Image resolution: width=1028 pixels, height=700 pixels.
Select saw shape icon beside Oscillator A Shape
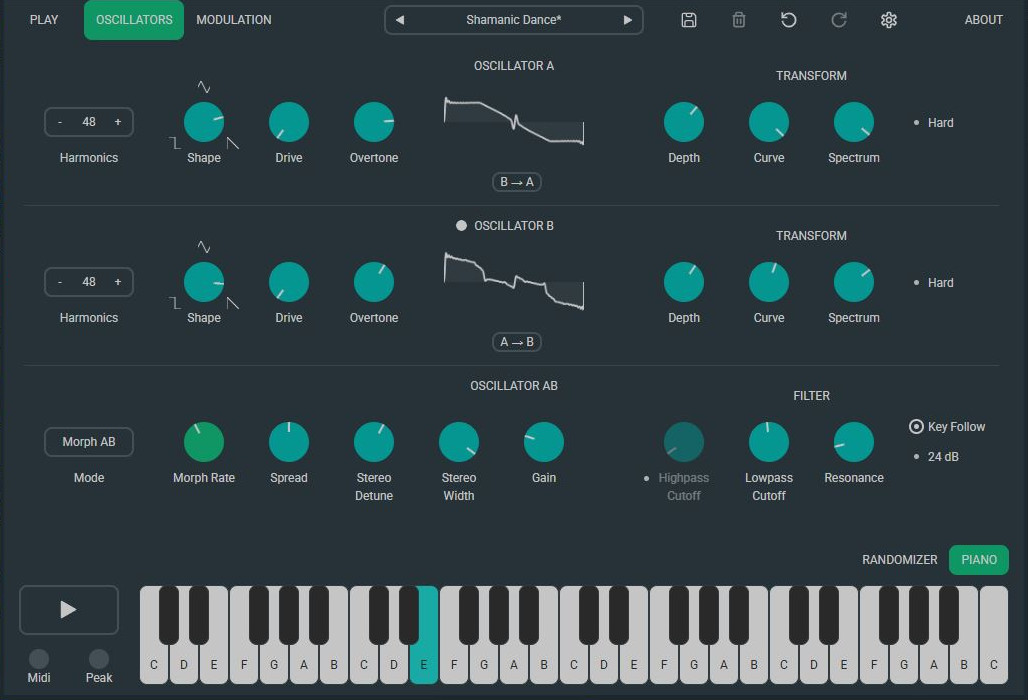[x=233, y=142]
